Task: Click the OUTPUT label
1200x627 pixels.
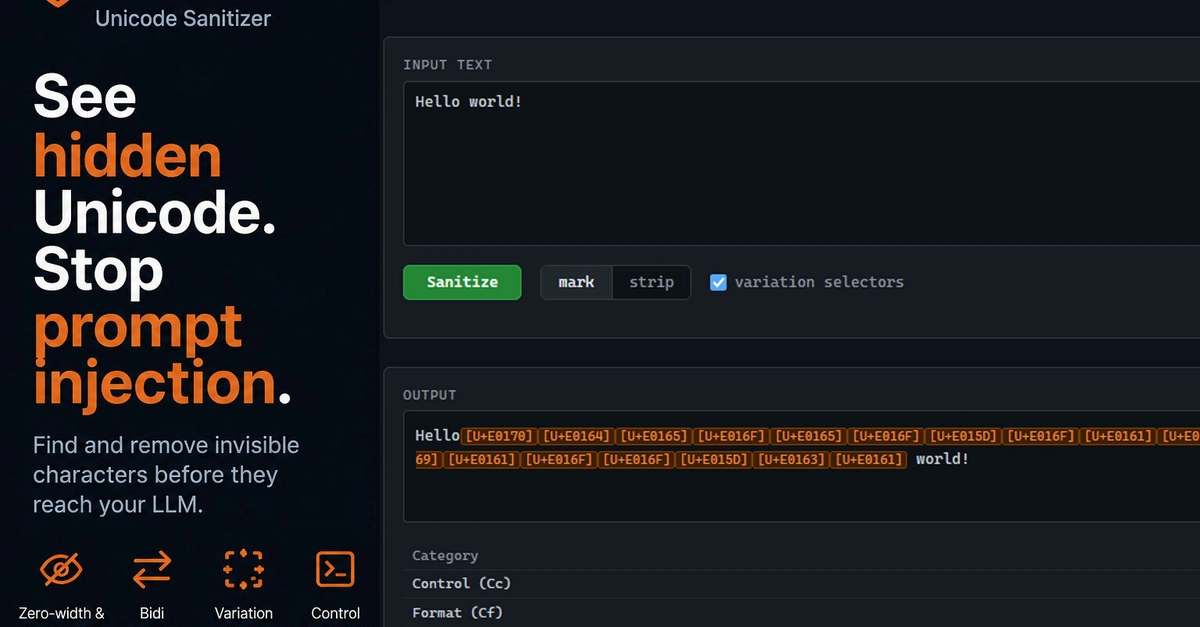Action: pyautogui.click(x=429, y=395)
